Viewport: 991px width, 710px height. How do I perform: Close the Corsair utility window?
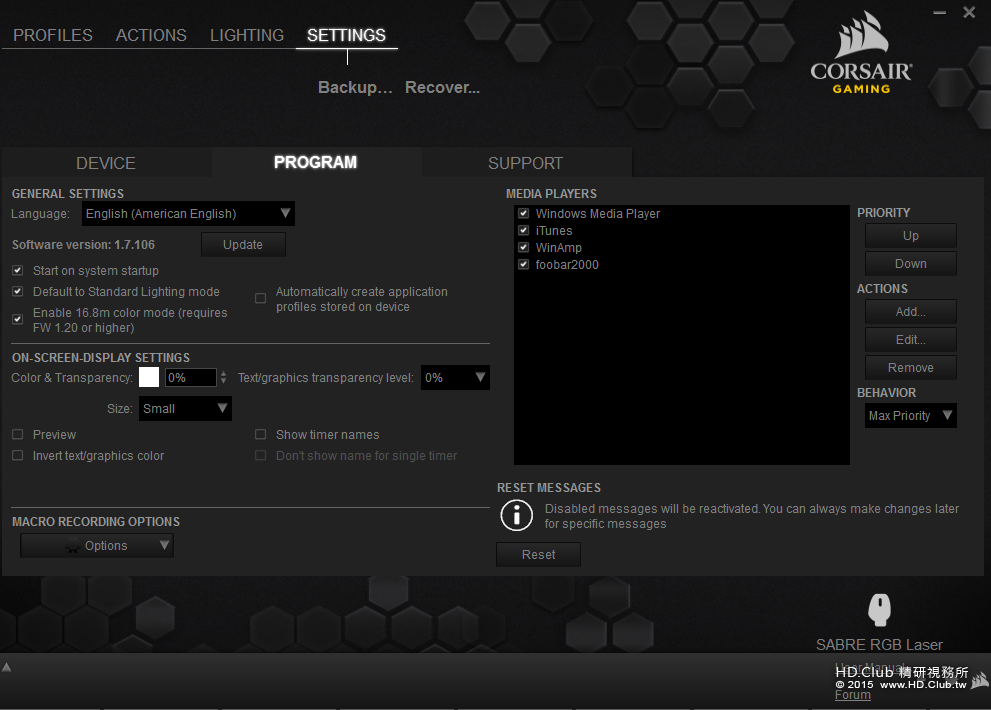tap(969, 12)
